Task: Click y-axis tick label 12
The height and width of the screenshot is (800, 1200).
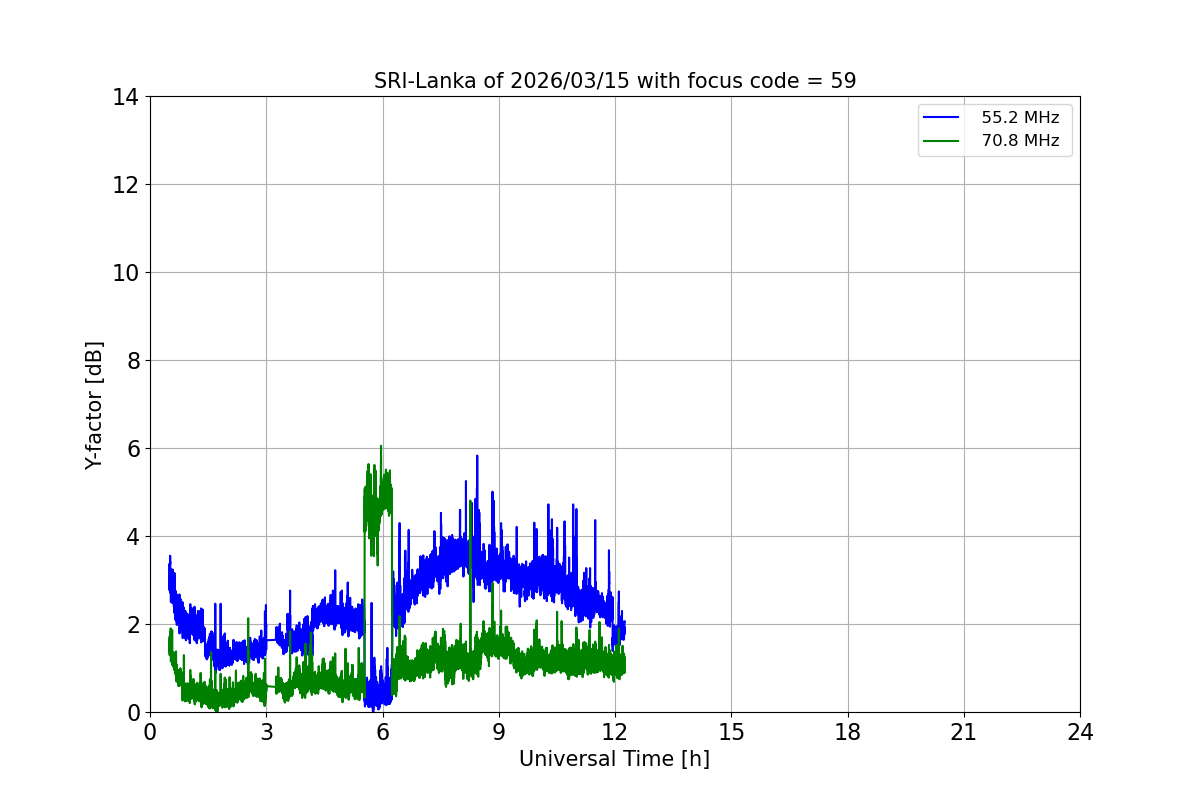Action: click(125, 185)
